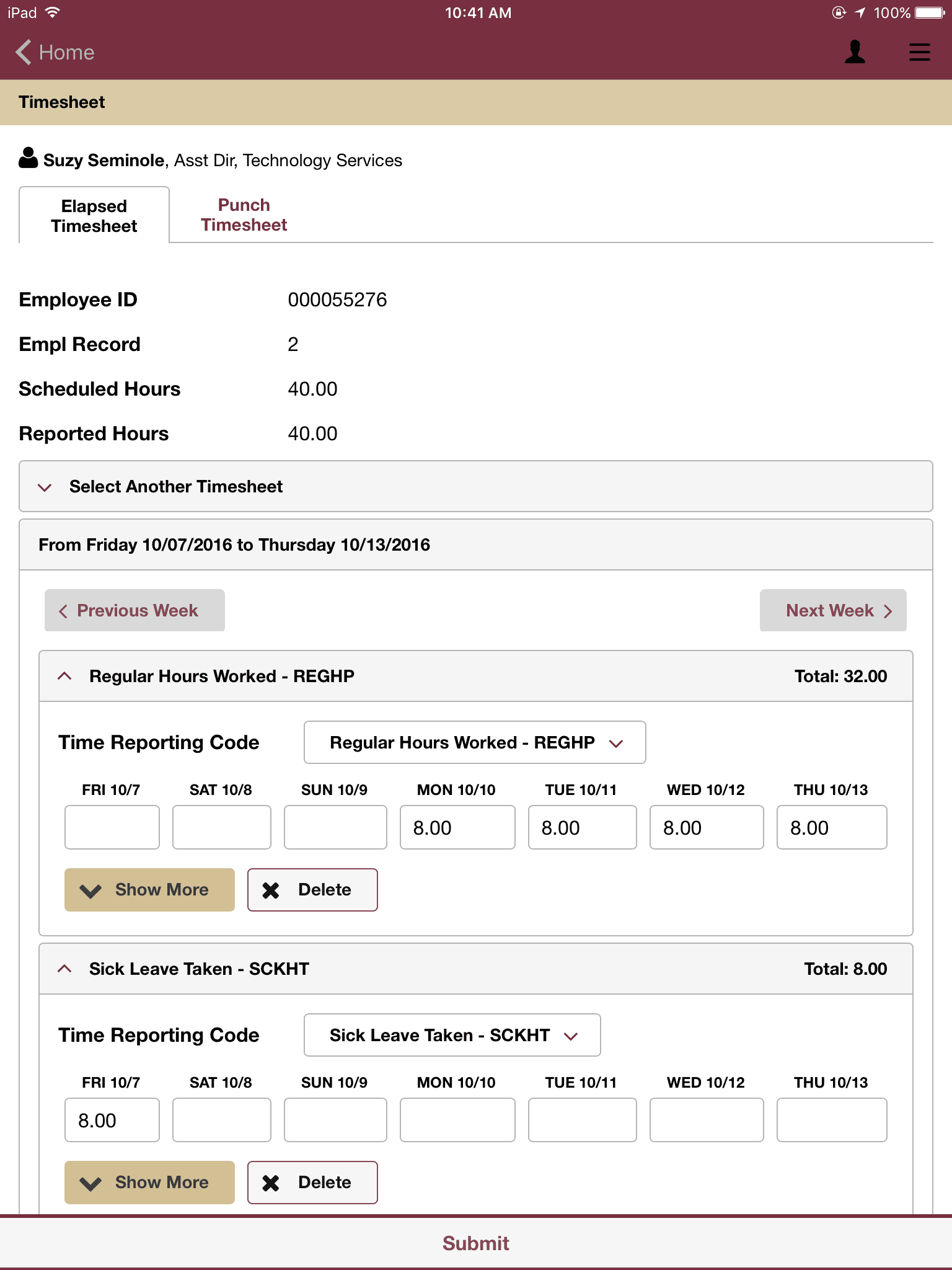The image size is (952, 1270).
Task: Click Sick Leave MON 10/10 field
Action: pos(457,1120)
